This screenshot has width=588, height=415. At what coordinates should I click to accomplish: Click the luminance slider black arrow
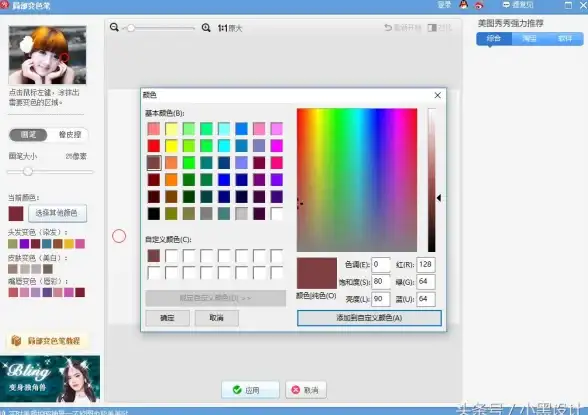pos(439,198)
